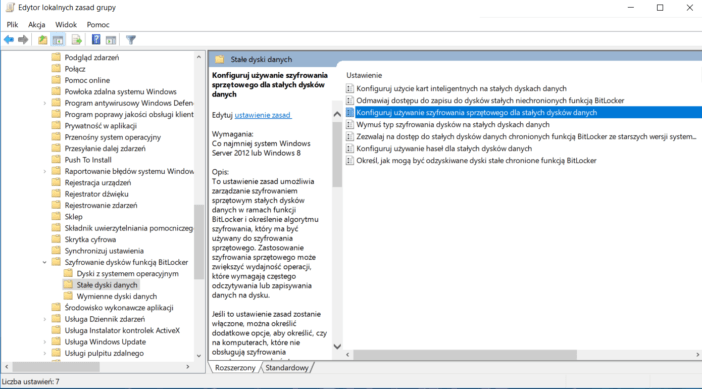
Task: Select Wymuś typ szyfrowania dysków policy
Action: pyautogui.click(x=453, y=124)
